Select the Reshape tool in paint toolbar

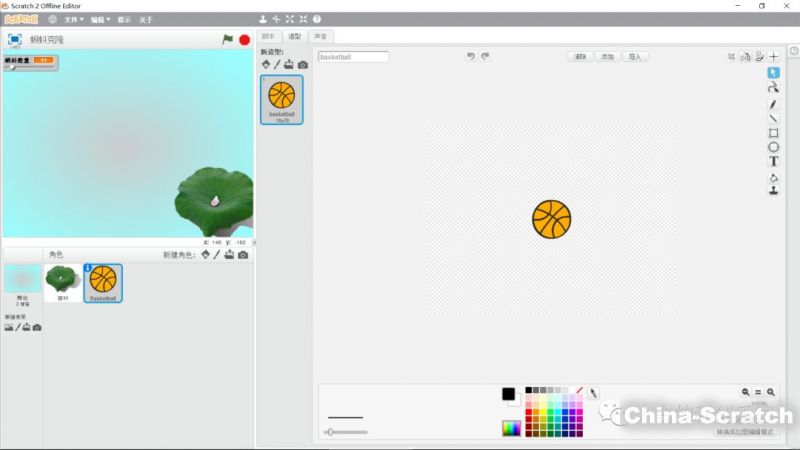tap(773, 88)
